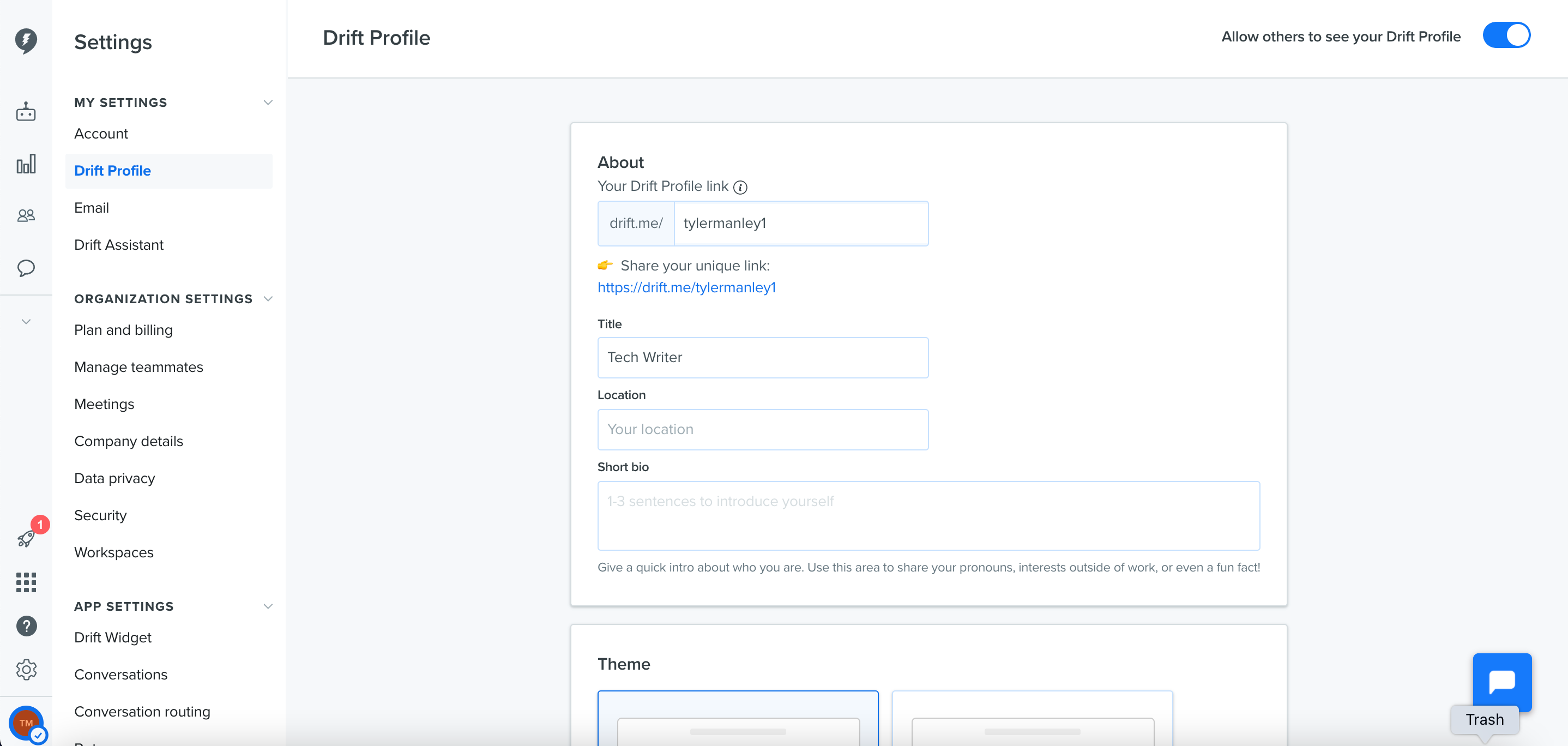Click the Drift lightning logo icon
Screen dimensions: 1568x746
pyautogui.click(x=26, y=41)
